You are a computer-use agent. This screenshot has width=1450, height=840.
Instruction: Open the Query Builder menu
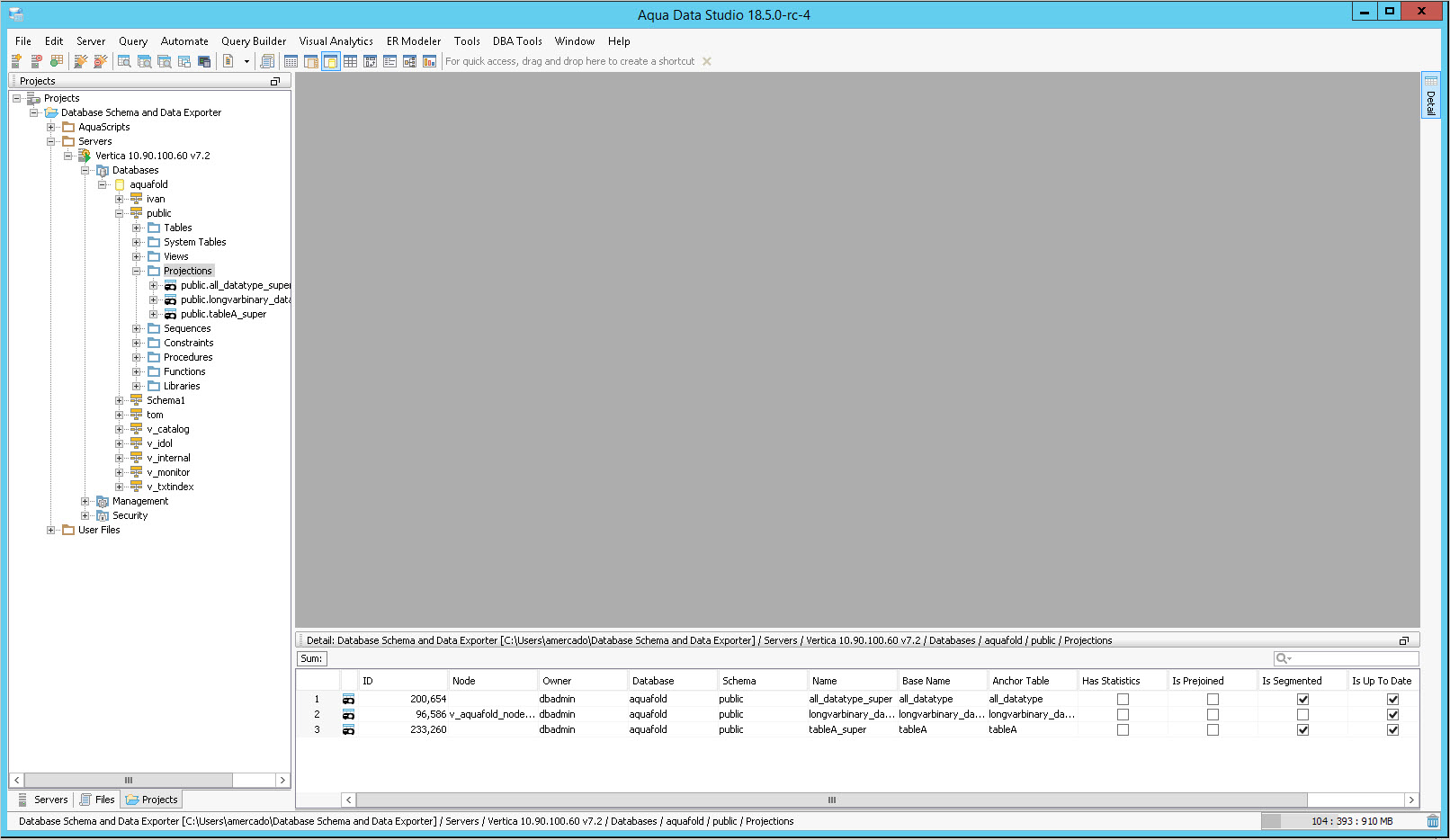[x=254, y=41]
